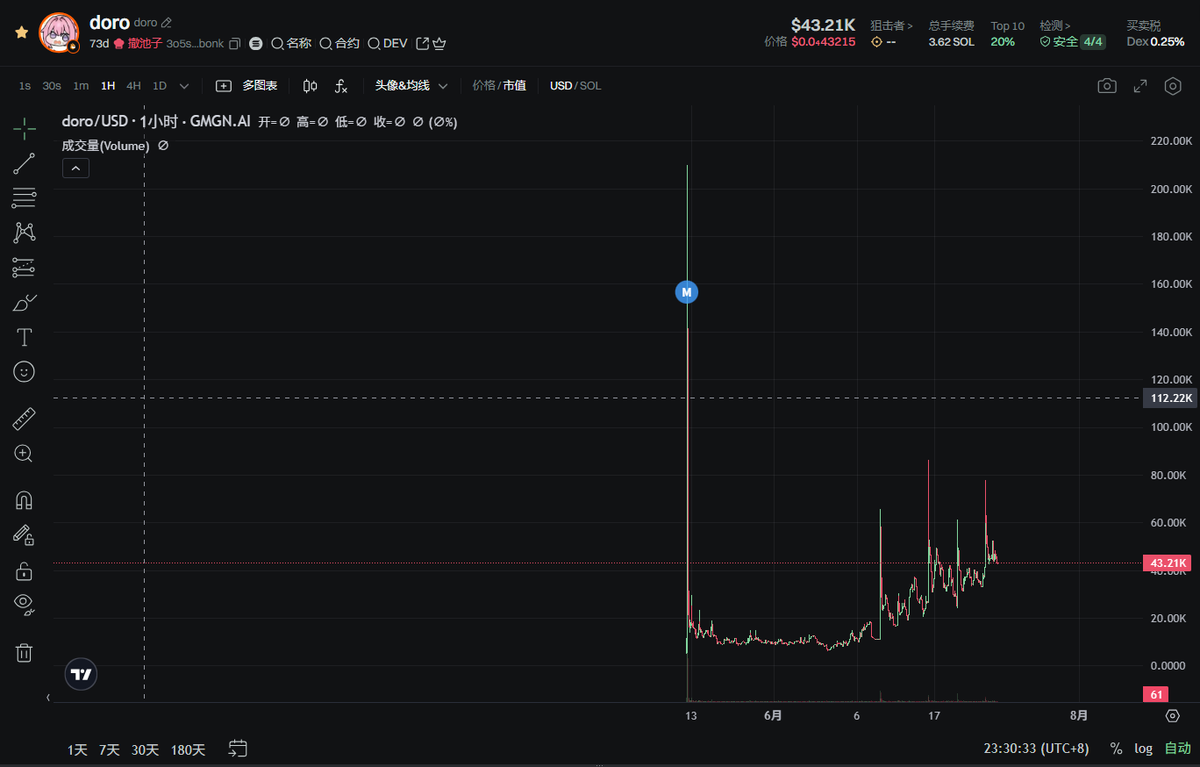
Task: Expand the timeframe dropdown arrow
Action: (184, 86)
